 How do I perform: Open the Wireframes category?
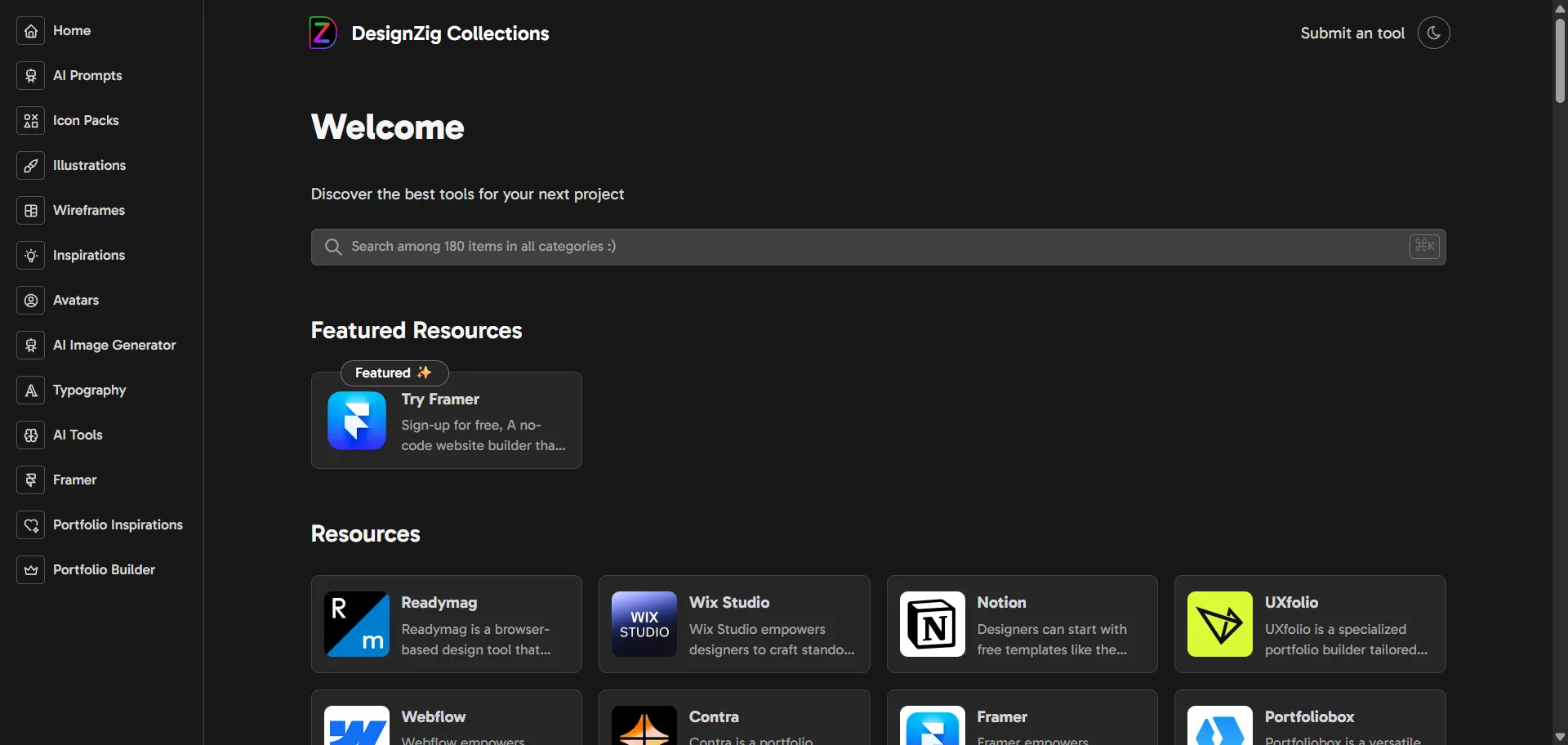coord(89,211)
